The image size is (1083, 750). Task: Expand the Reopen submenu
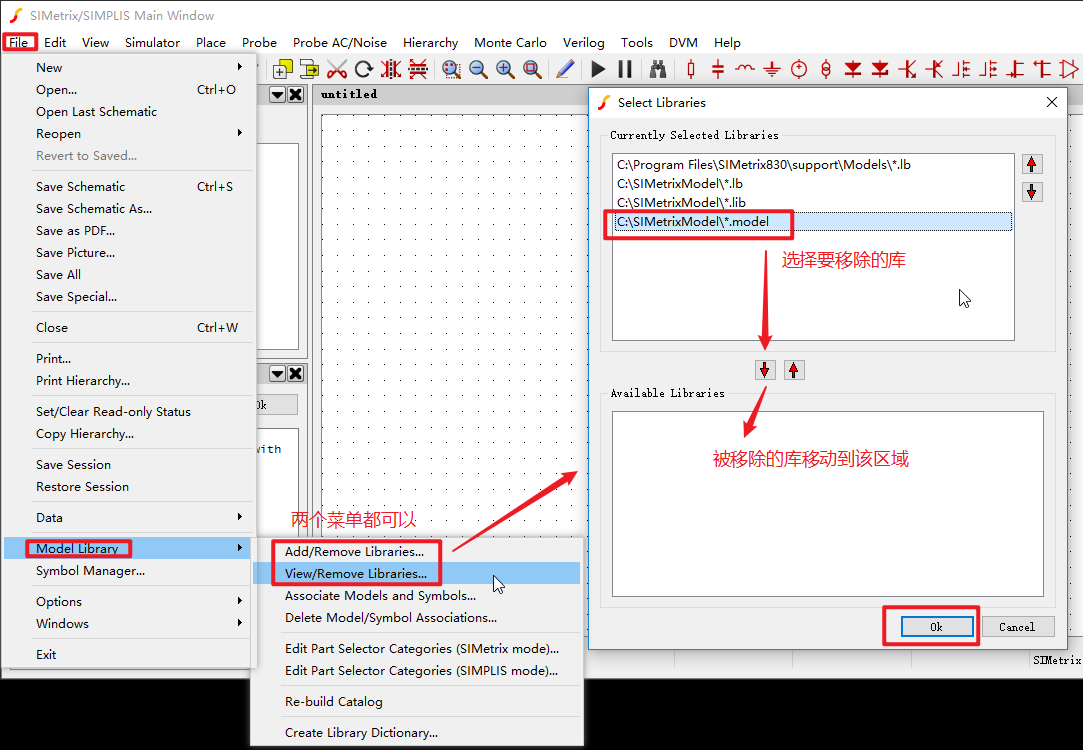[58, 133]
